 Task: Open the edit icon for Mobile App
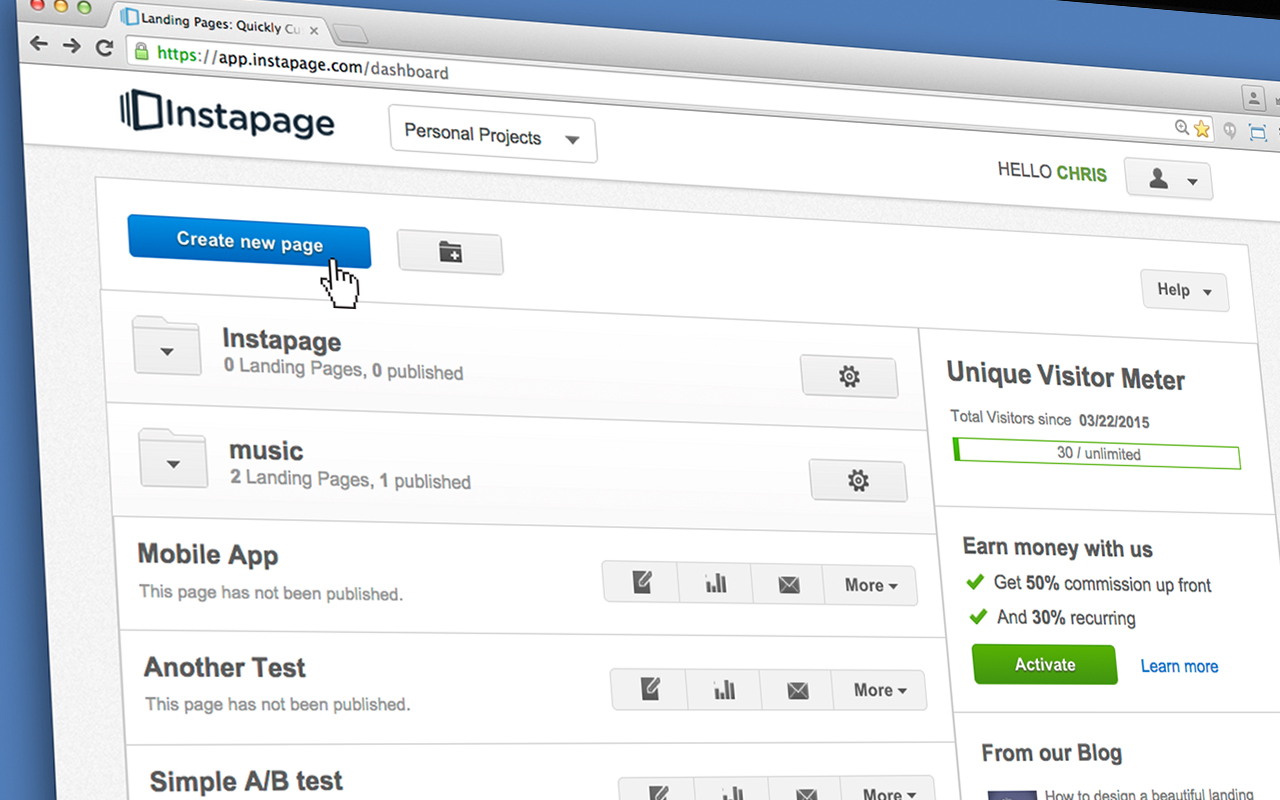[x=640, y=581]
